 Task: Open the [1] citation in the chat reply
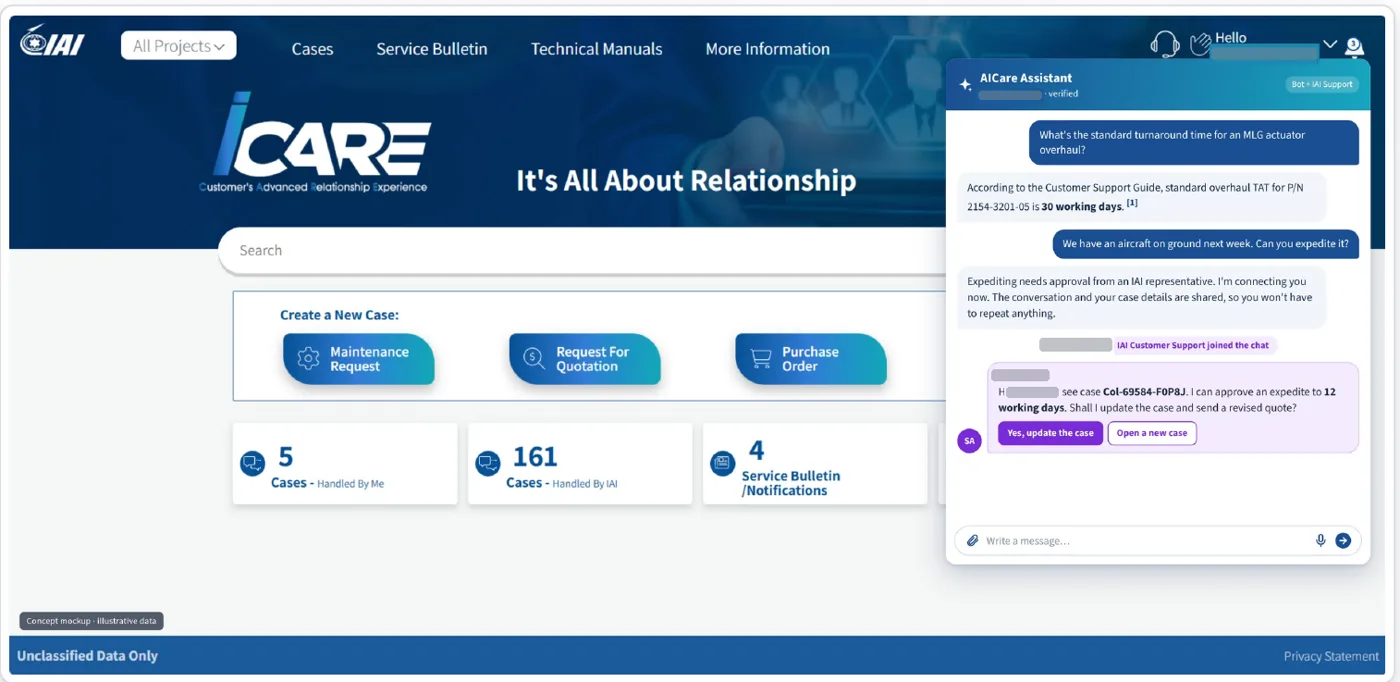pyautogui.click(x=1132, y=204)
